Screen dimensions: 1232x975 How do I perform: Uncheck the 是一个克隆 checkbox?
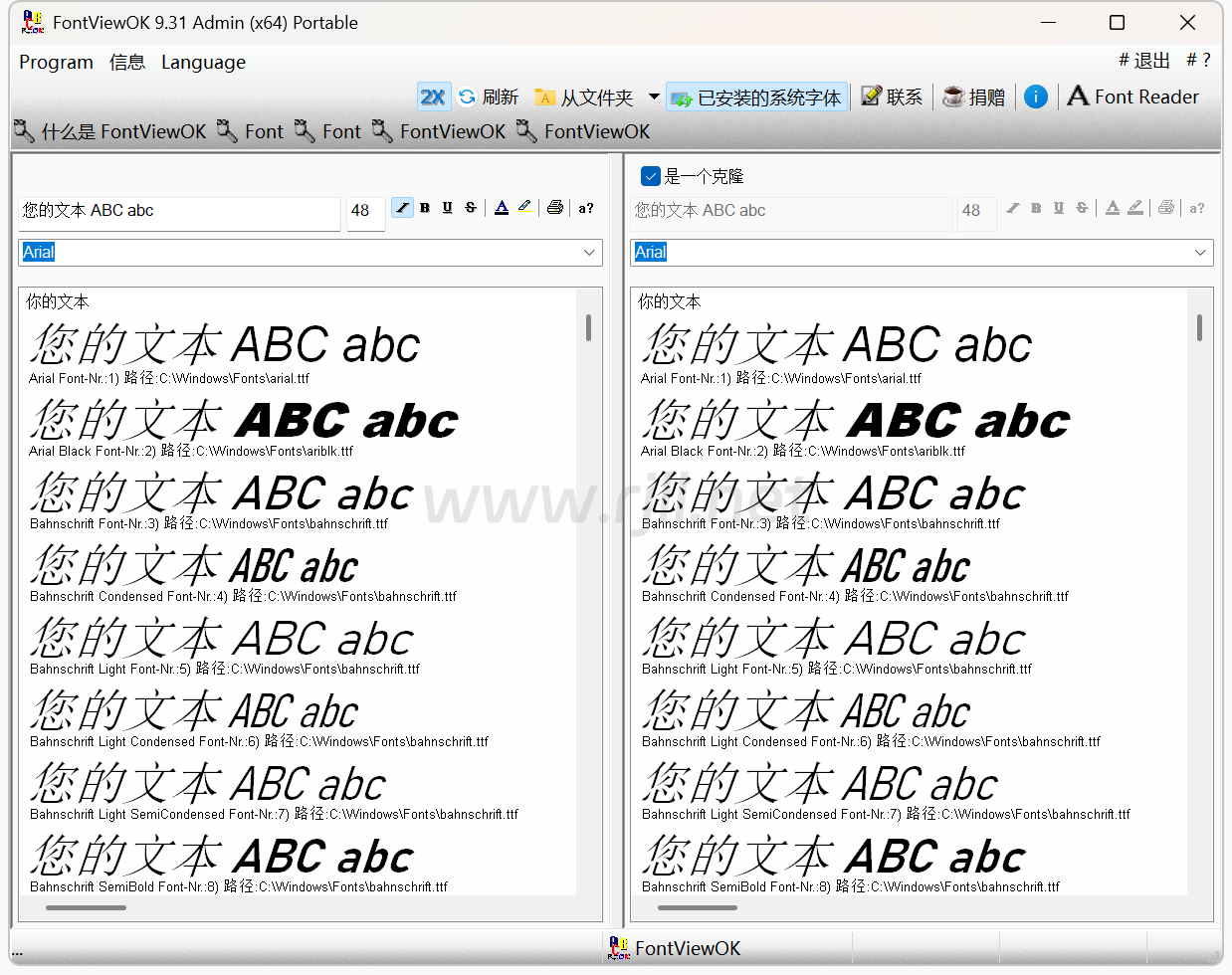click(x=651, y=176)
